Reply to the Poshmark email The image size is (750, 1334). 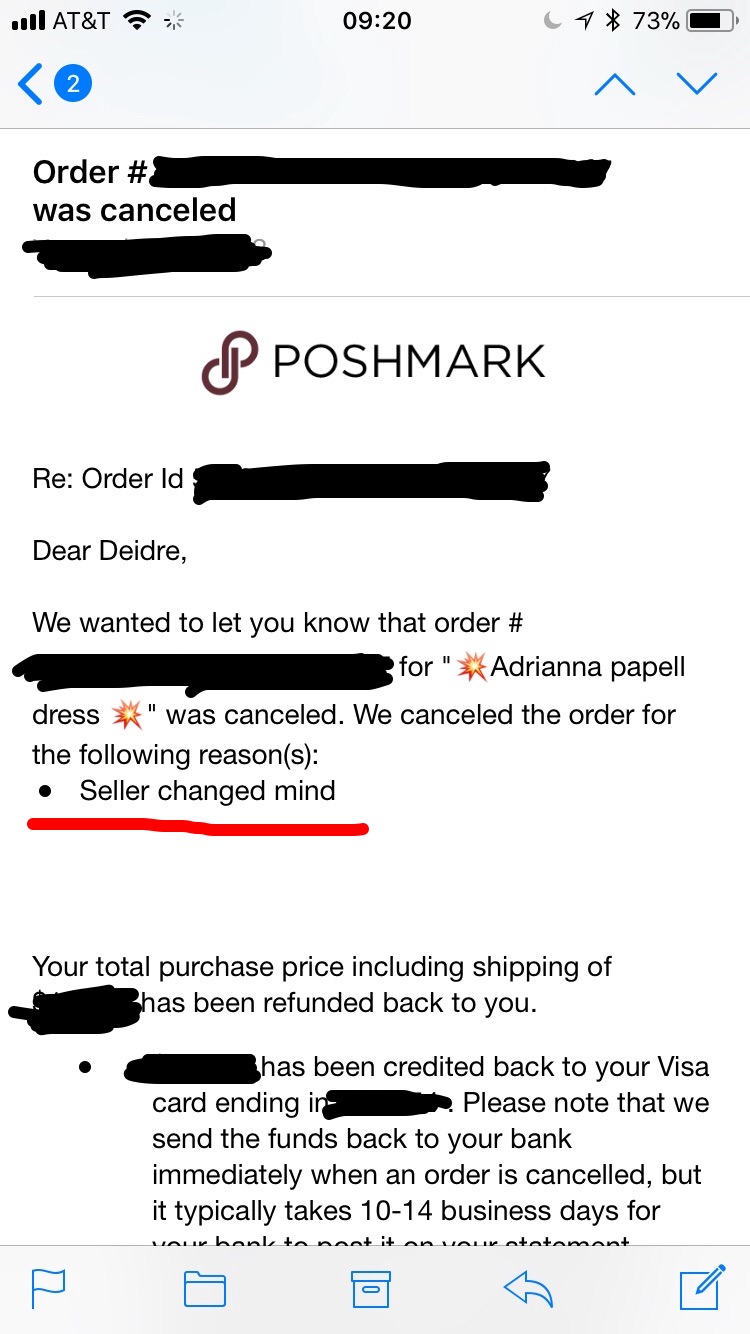(529, 1289)
